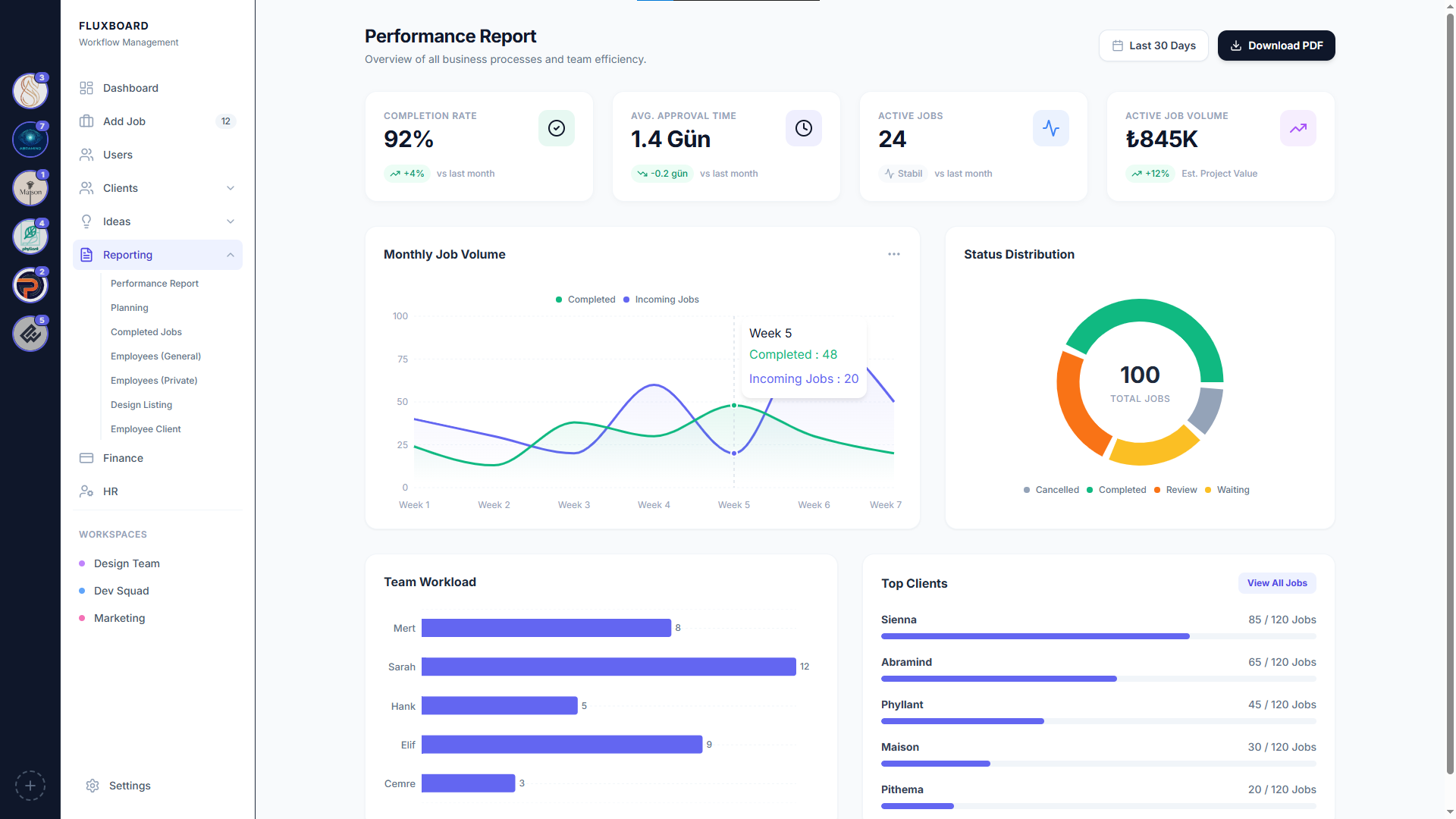Expand the Clients menu chevron
This screenshot has width=1456, height=819.
(x=231, y=188)
